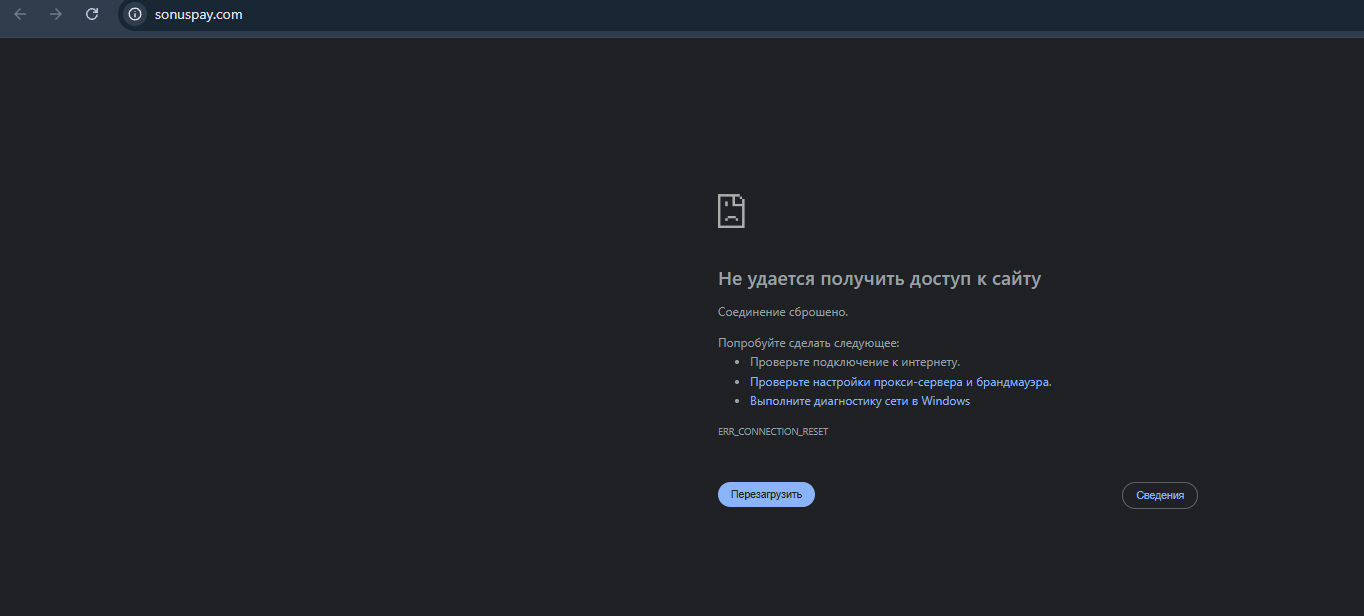This screenshot has height=616, width=1364.
Task: Click the forward navigation arrow
Action: pos(56,14)
